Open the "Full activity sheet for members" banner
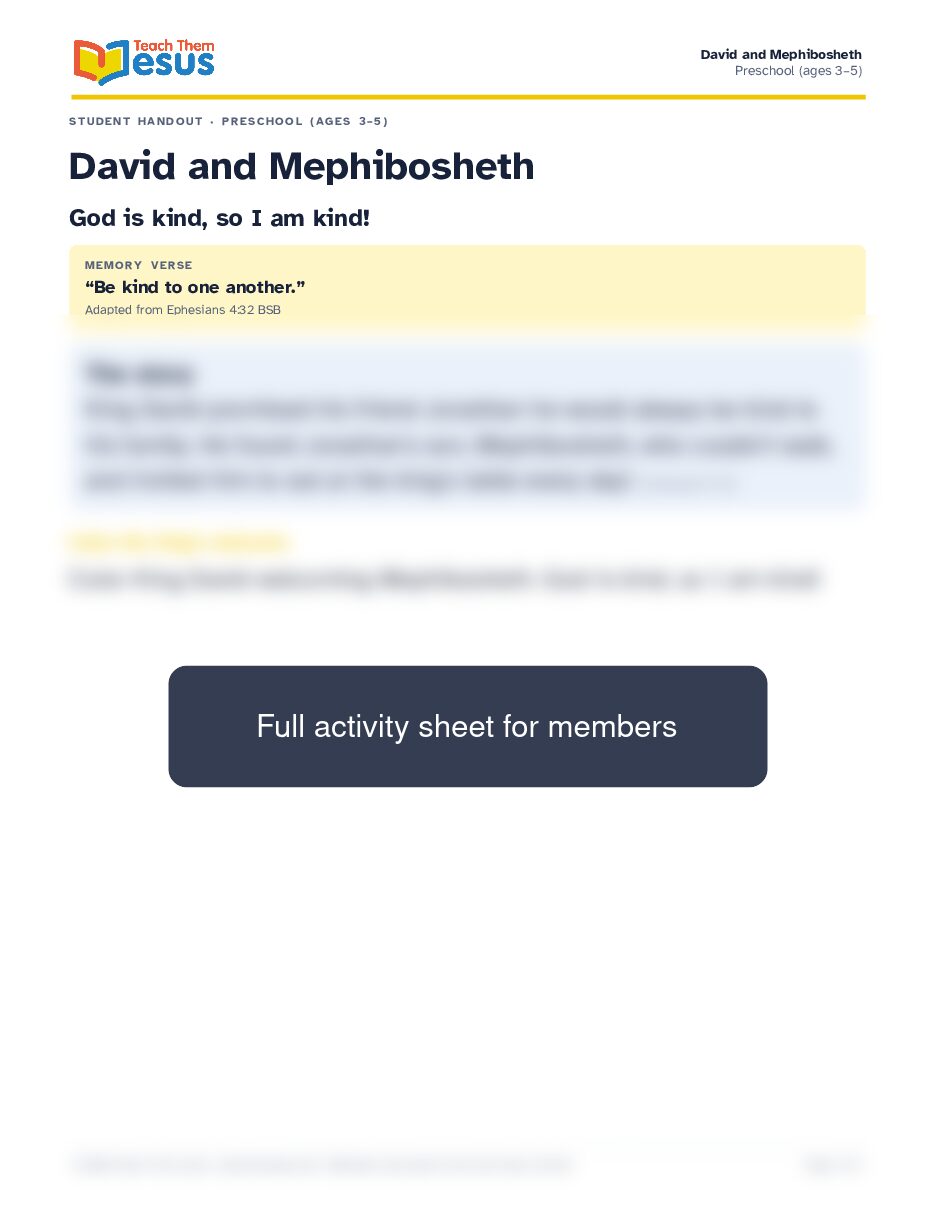The height and width of the screenshot is (1210, 935). pyautogui.click(x=467, y=726)
